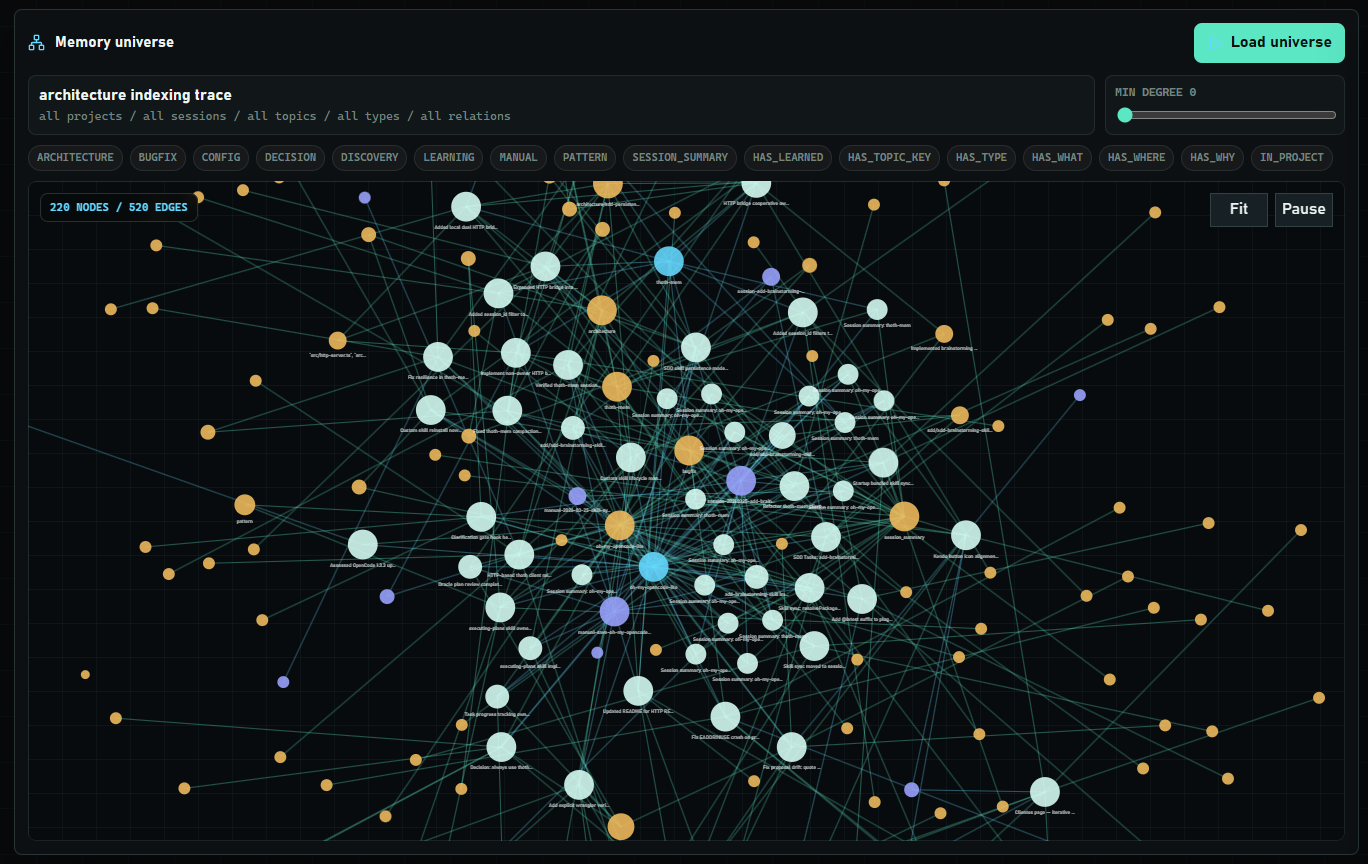This screenshot has width=1368, height=864.
Task: Select the HAS_WHY relation chip
Action: tap(1213, 157)
